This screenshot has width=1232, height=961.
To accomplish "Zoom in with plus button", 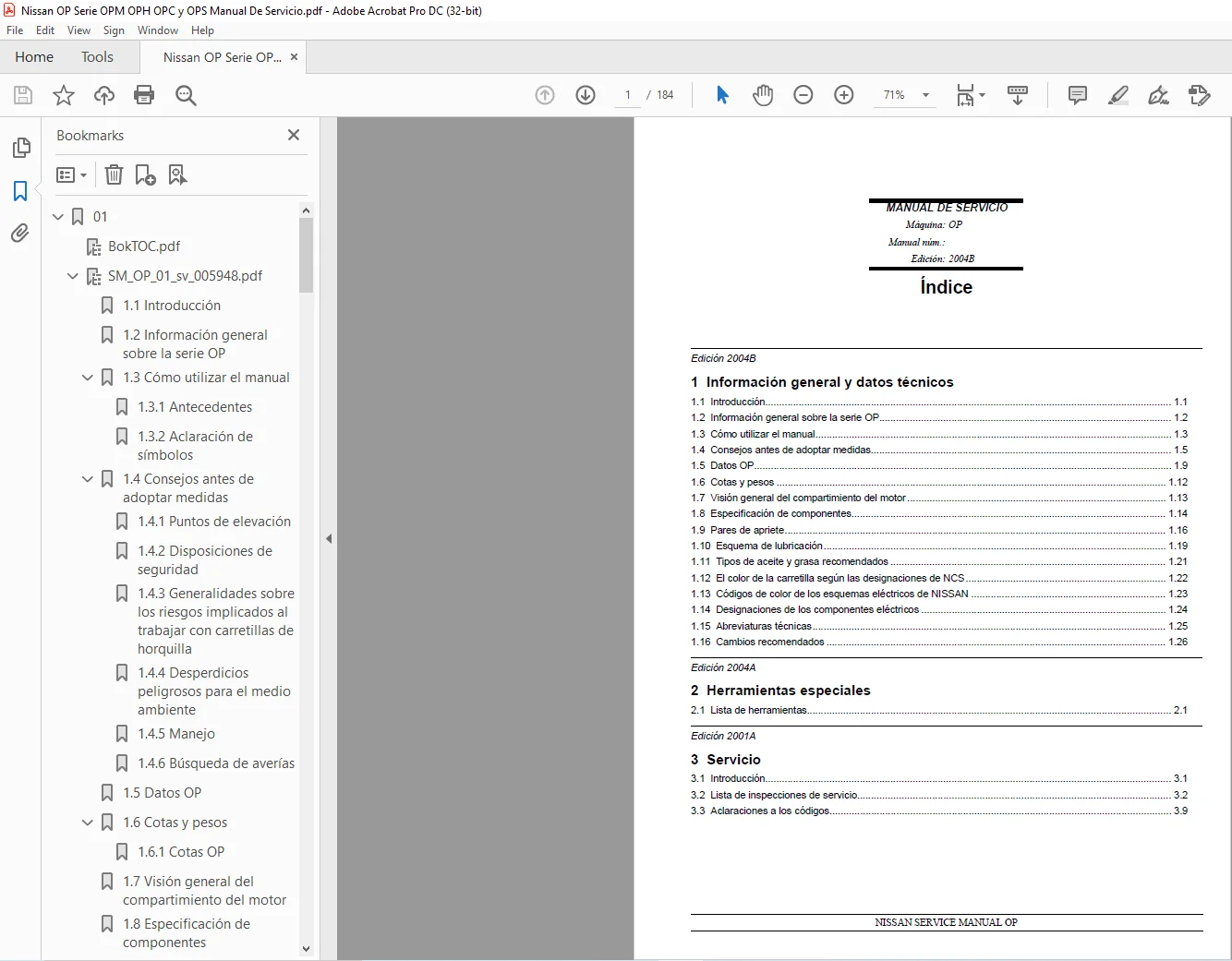I will pyautogui.click(x=844, y=95).
